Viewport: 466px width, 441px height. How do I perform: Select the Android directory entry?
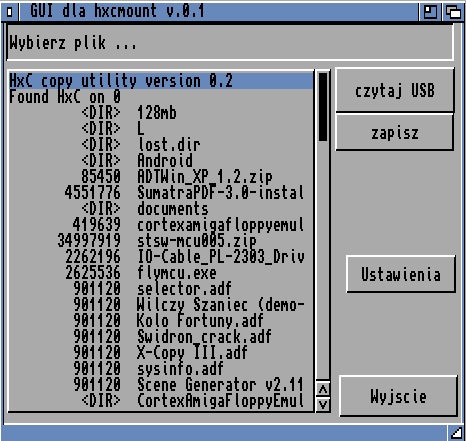[161, 161]
